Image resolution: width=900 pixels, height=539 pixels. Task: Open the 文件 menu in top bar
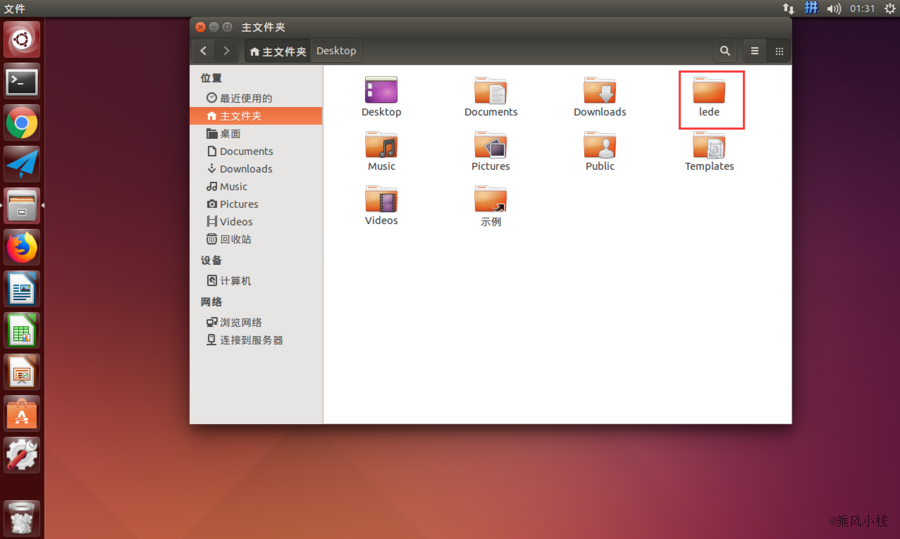14,8
